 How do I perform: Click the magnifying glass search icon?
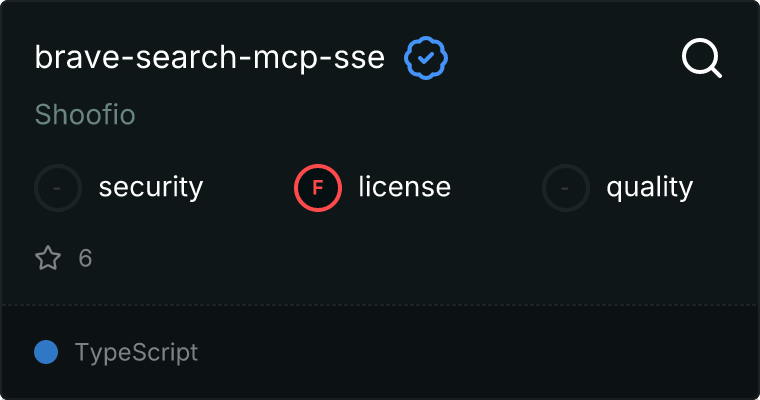click(x=702, y=59)
